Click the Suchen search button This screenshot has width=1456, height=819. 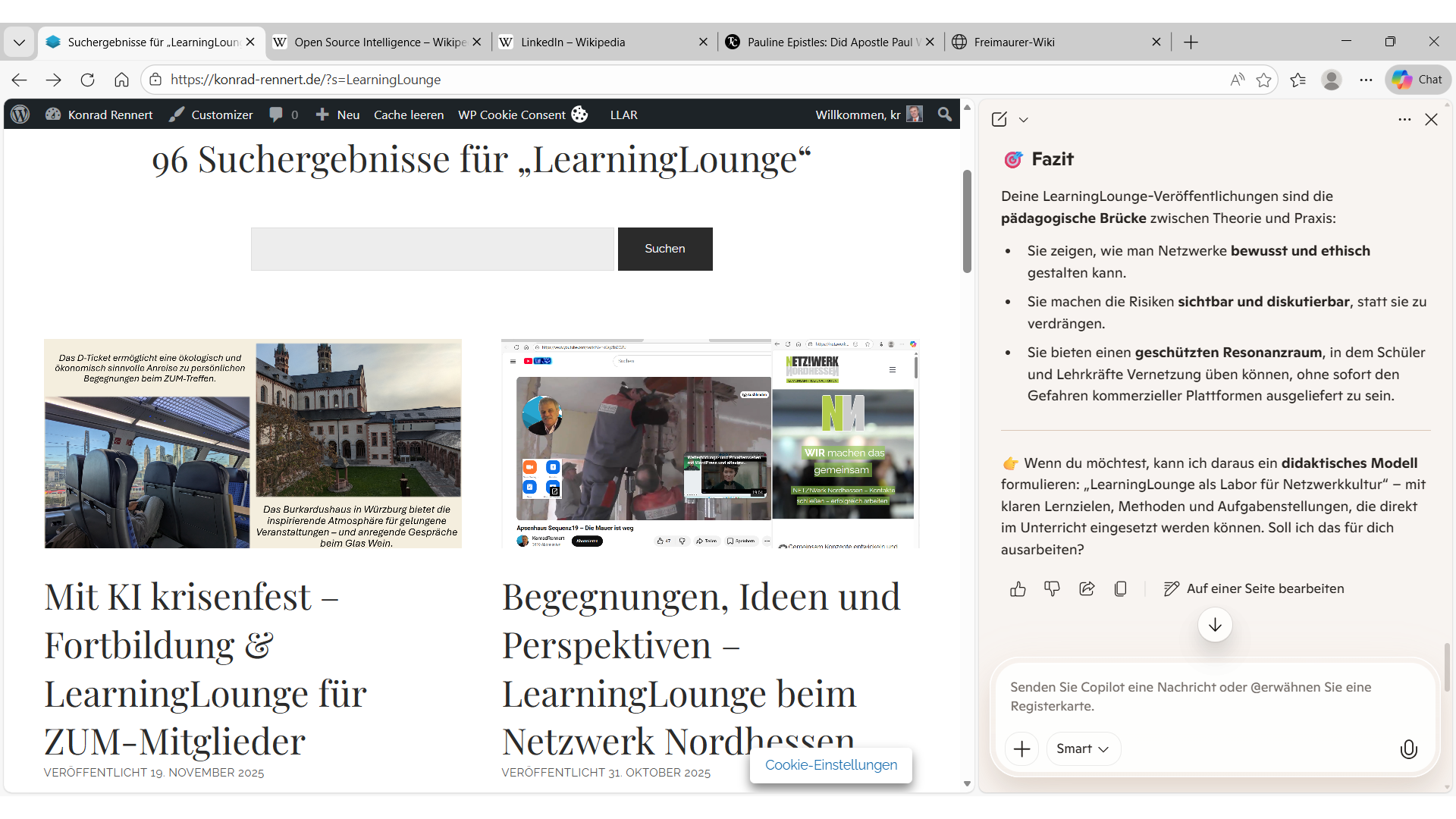click(664, 249)
